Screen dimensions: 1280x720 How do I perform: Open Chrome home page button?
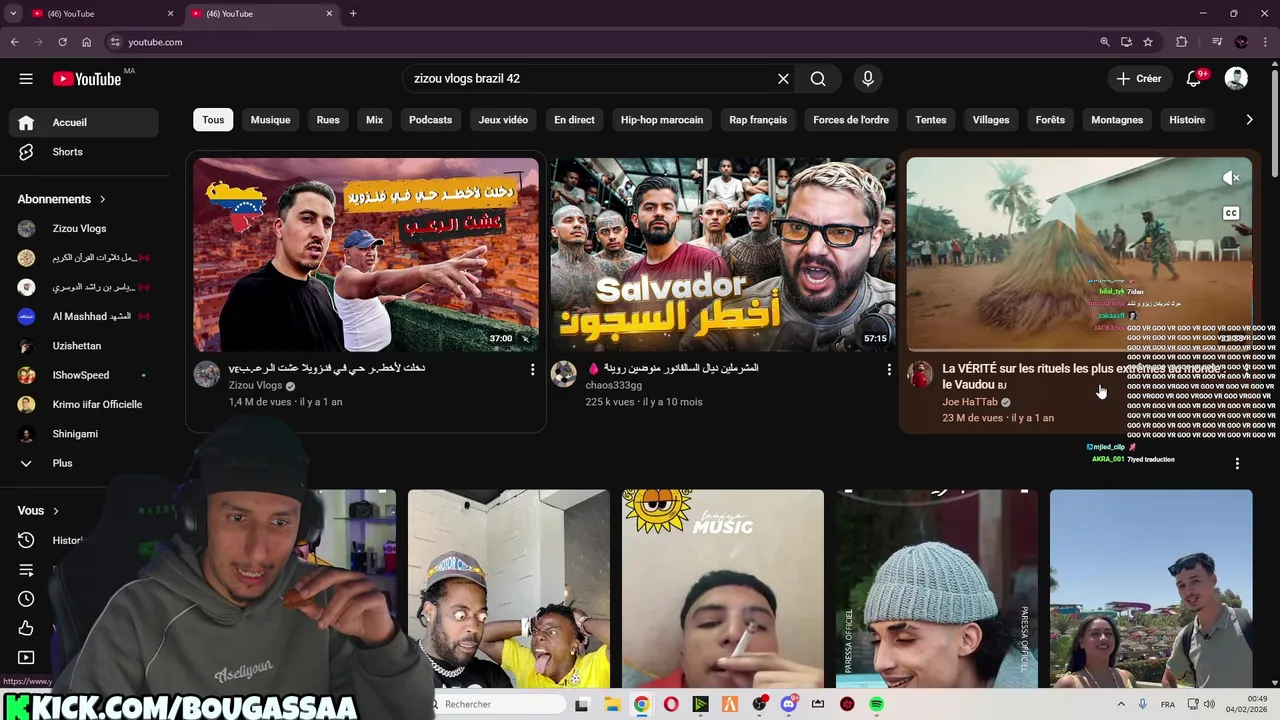(x=86, y=42)
